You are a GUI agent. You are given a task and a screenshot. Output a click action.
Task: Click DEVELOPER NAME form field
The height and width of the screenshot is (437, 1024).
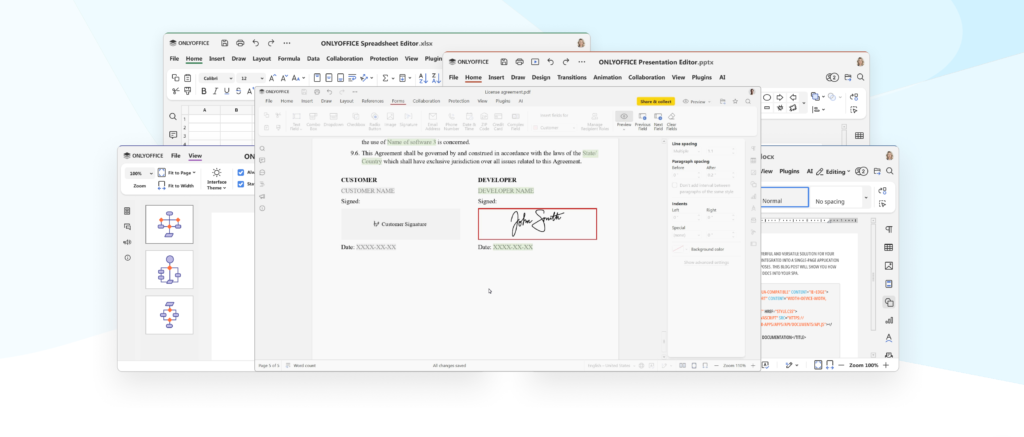[x=506, y=191]
